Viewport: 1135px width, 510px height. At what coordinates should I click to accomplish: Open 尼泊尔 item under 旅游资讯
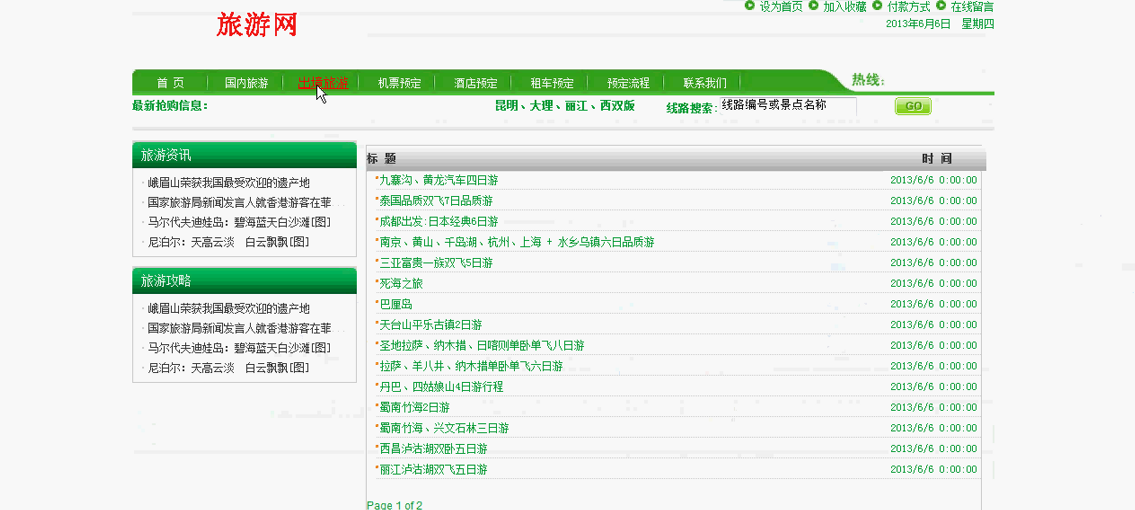pos(229,242)
